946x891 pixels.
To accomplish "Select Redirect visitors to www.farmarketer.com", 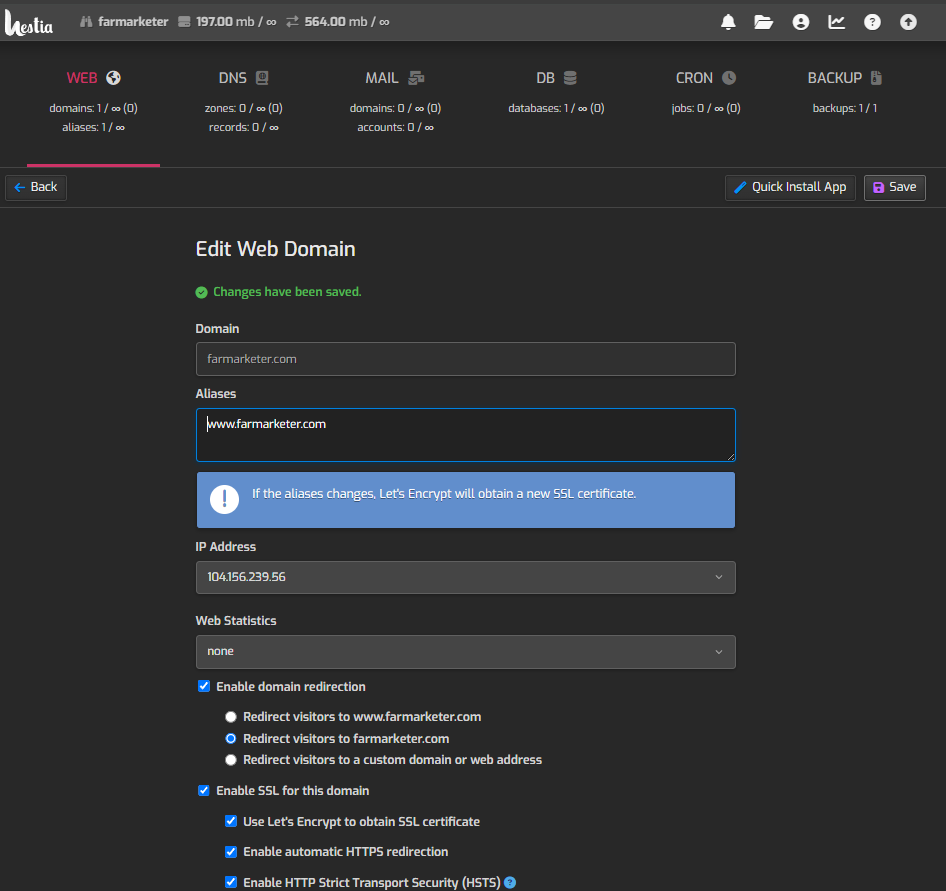I will click(230, 717).
